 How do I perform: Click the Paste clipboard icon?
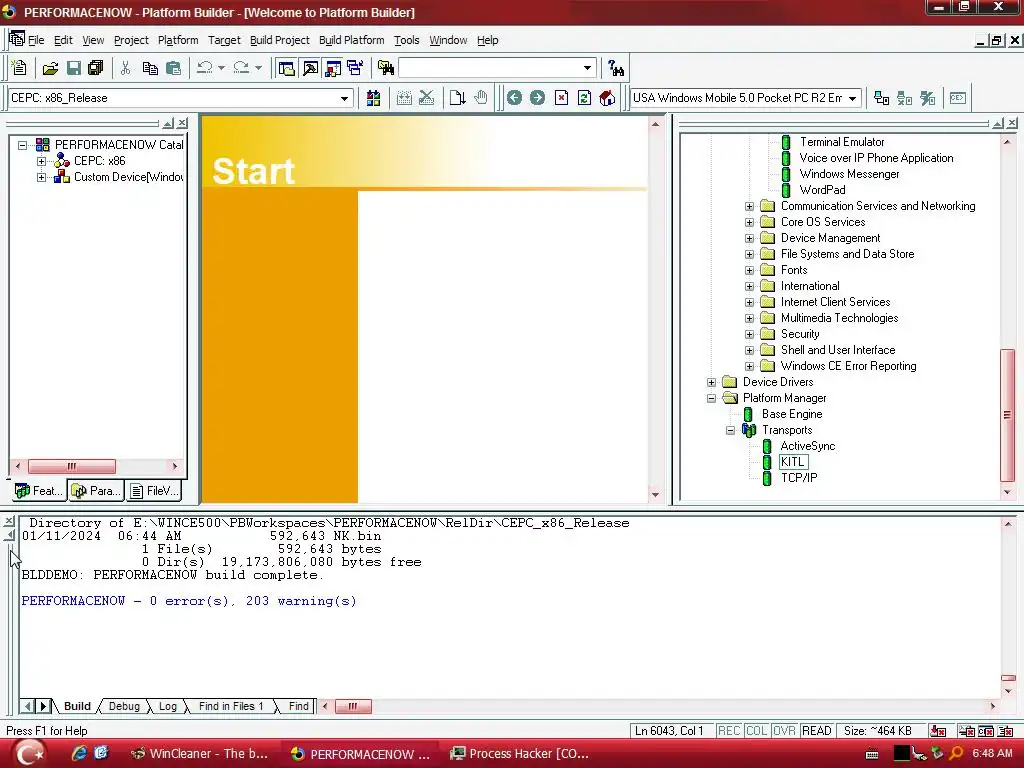173,68
